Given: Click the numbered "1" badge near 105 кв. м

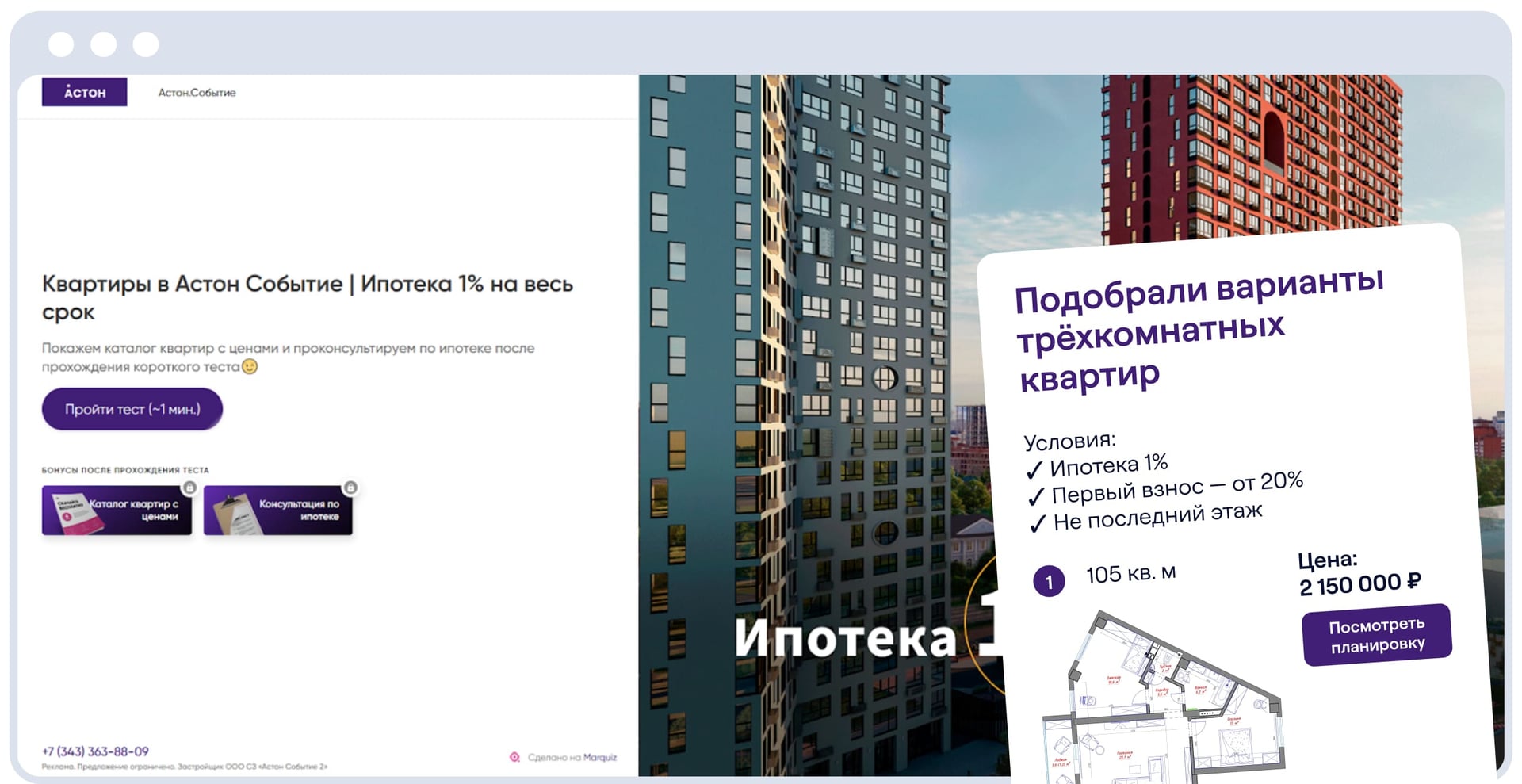Looking at the screenshot, I should pos(1049,583).
